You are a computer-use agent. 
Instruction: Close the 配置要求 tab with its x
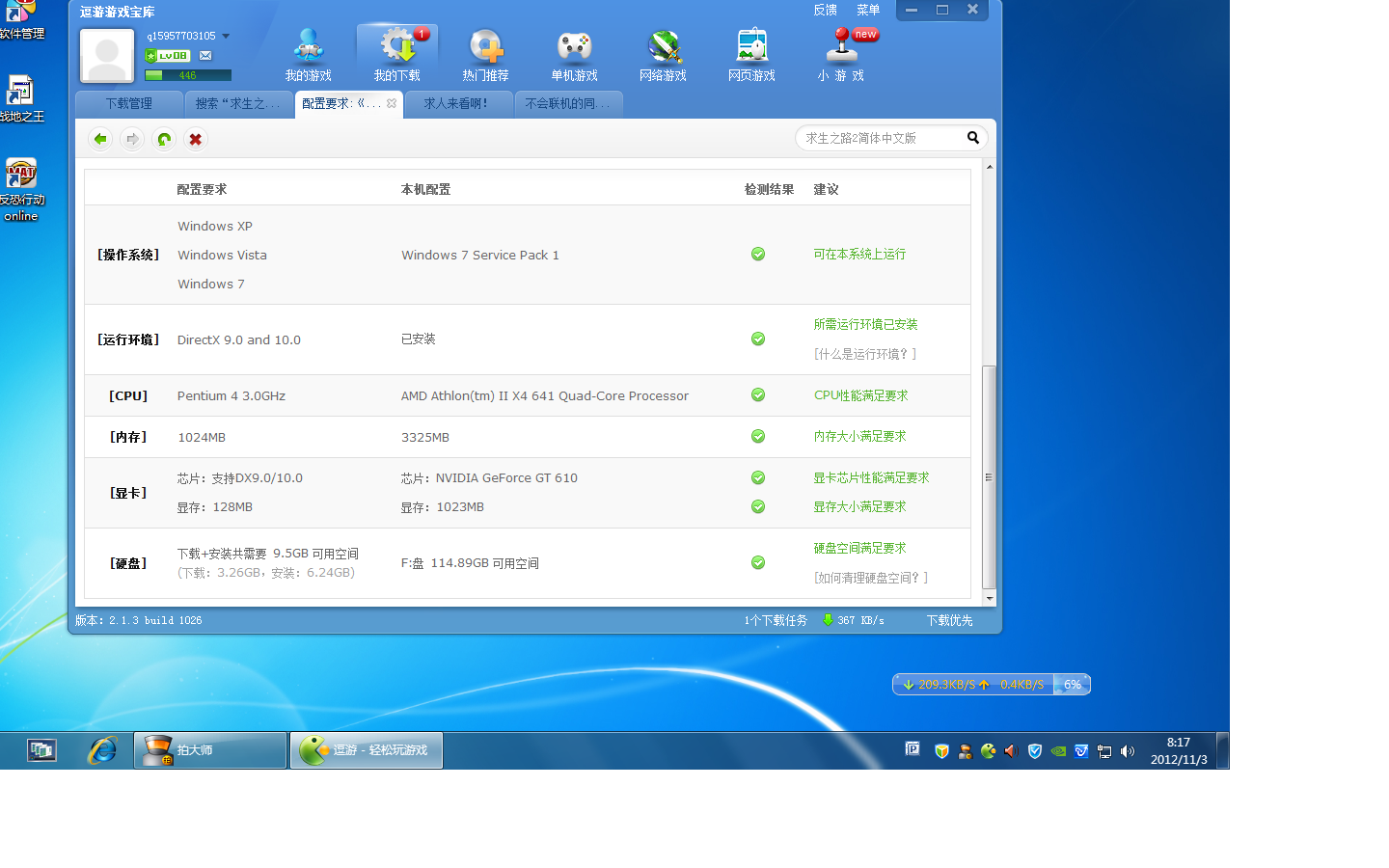[392, 103]
